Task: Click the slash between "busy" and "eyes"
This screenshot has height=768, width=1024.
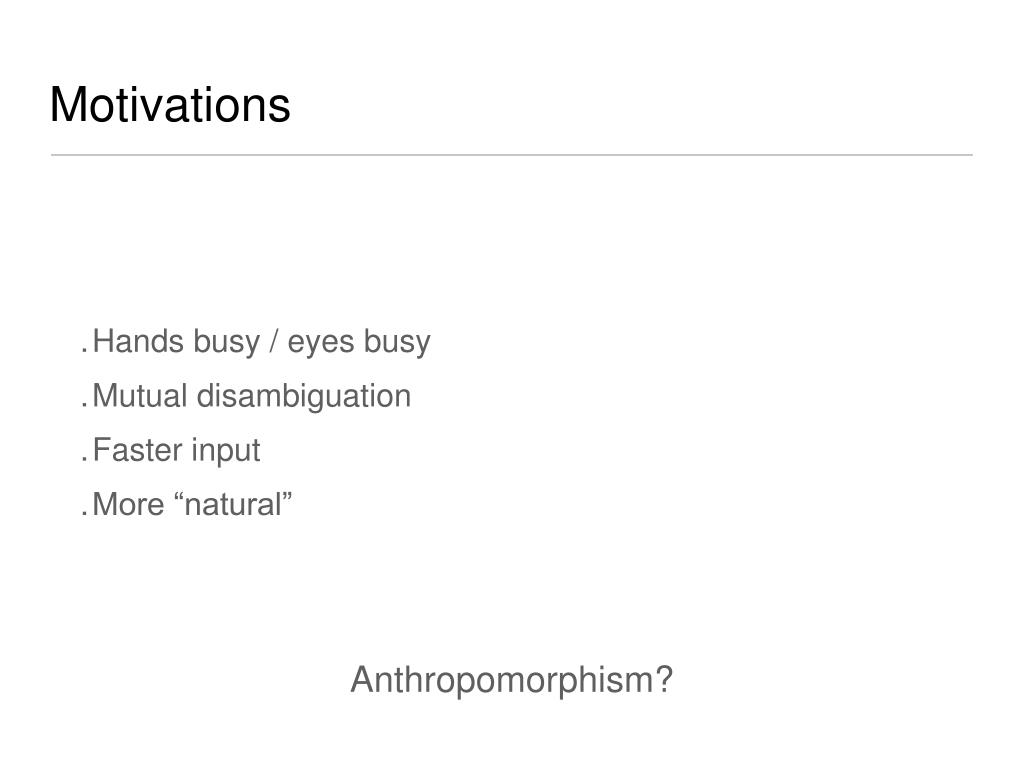Action: click(274, 342)
